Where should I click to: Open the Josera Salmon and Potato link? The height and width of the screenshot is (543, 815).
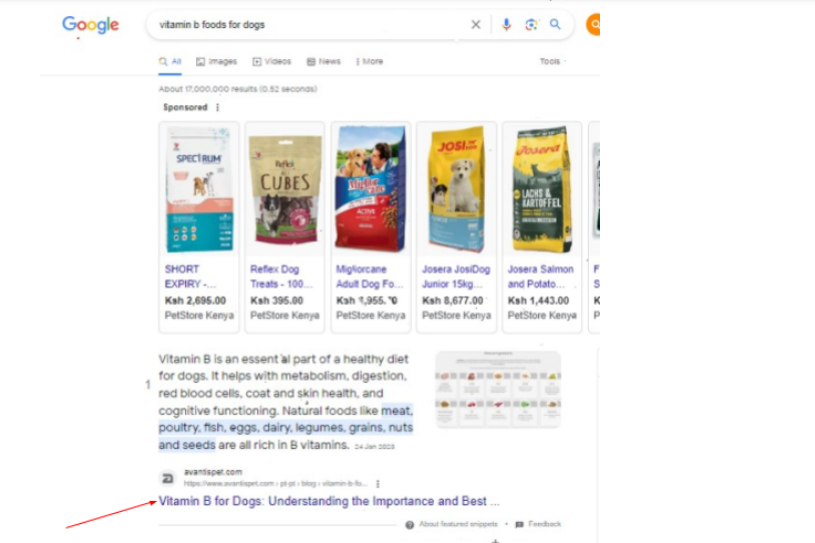[541, 276]
